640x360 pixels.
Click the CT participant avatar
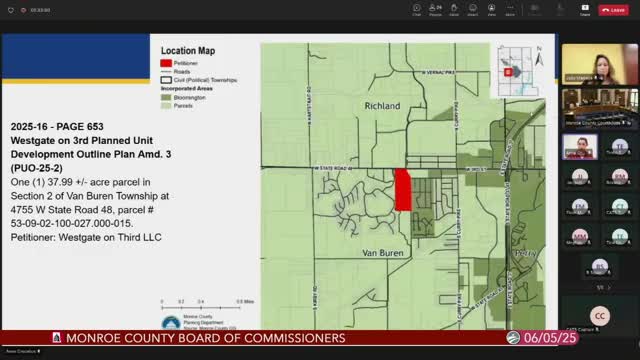pos(620,207)
